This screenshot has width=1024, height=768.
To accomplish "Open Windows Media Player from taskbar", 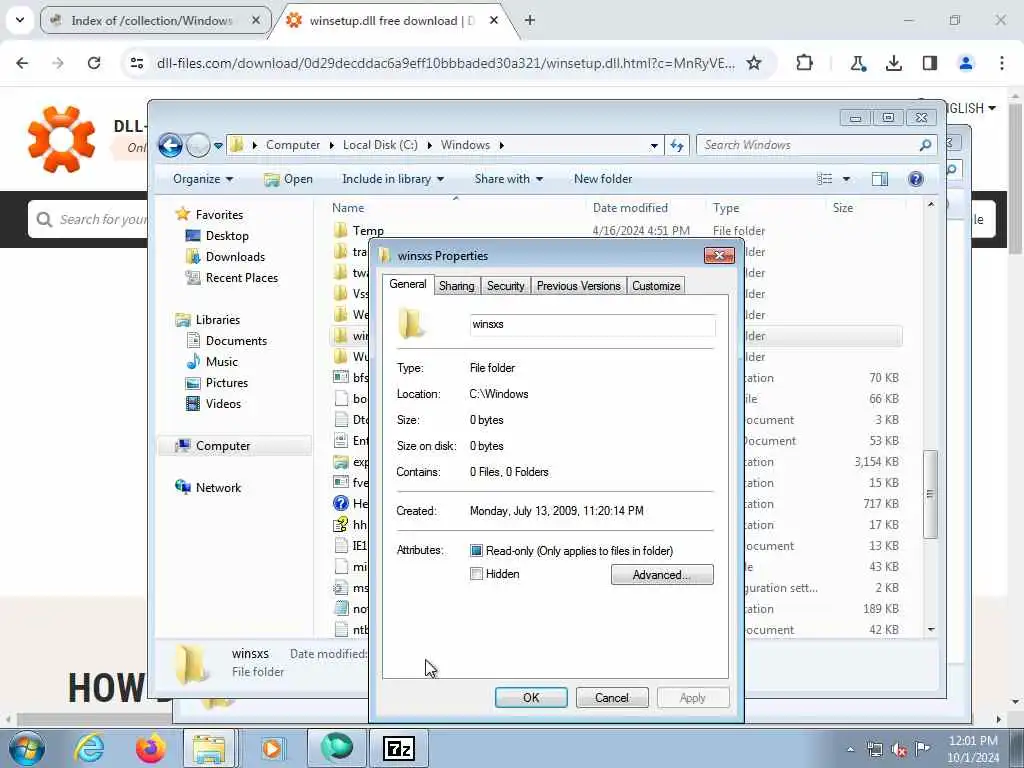I will pos(272,748).
